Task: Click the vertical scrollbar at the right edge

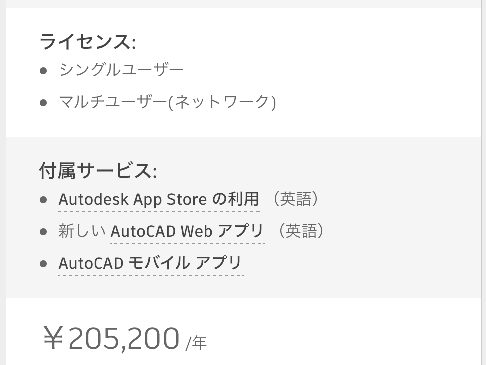Action: click(x=483, y=182)
